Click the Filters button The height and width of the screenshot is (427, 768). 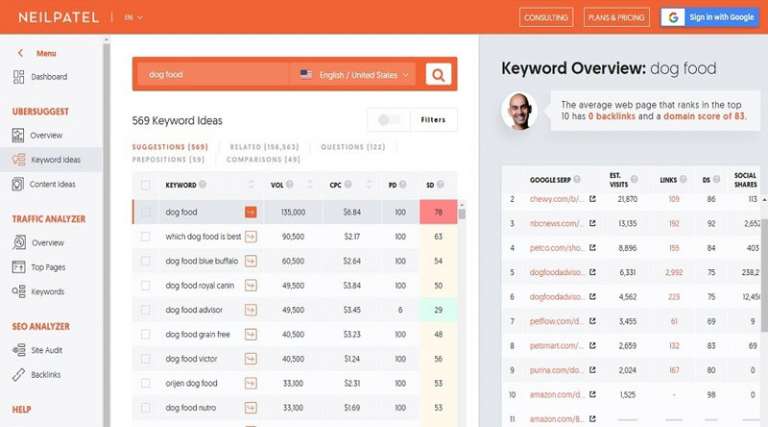coord(433,120)
